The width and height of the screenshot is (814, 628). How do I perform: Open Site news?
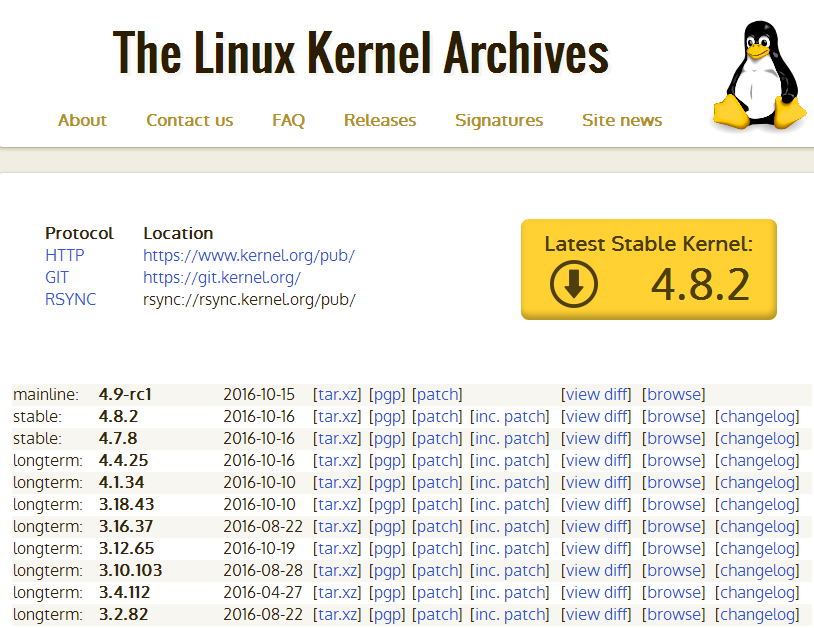point(622,120)
